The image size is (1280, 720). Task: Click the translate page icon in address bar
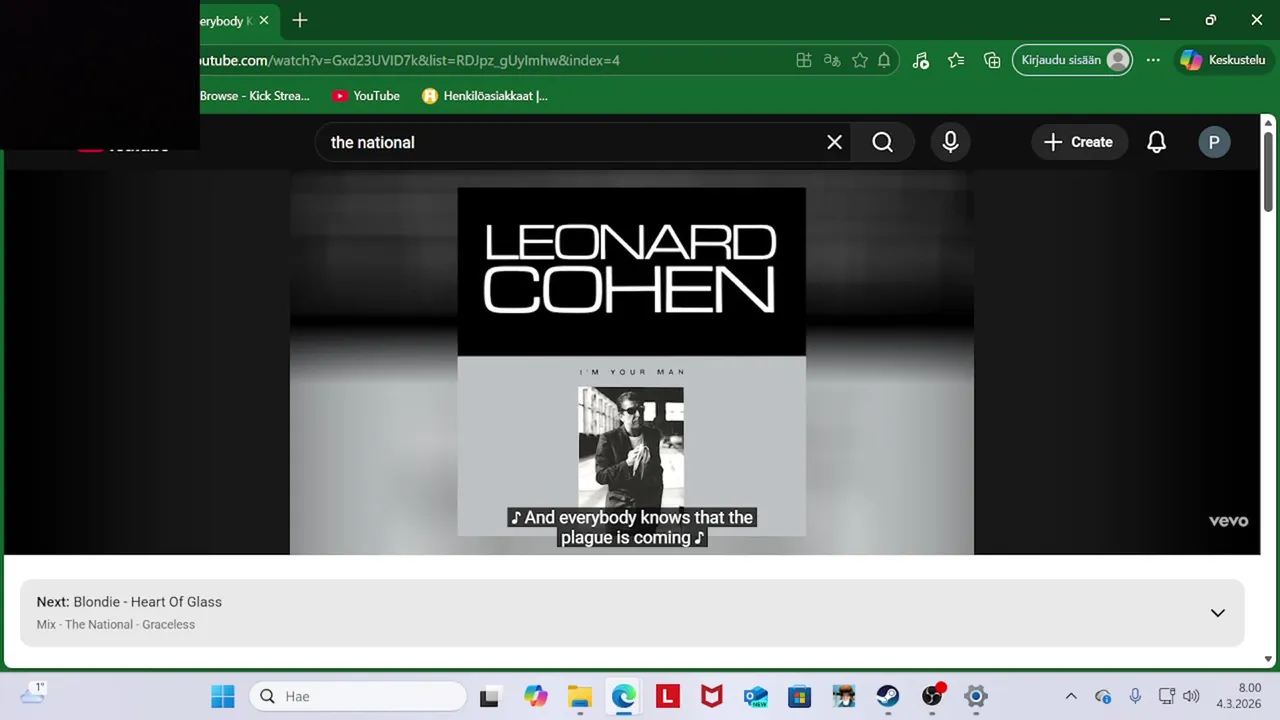tap(831, 60)
